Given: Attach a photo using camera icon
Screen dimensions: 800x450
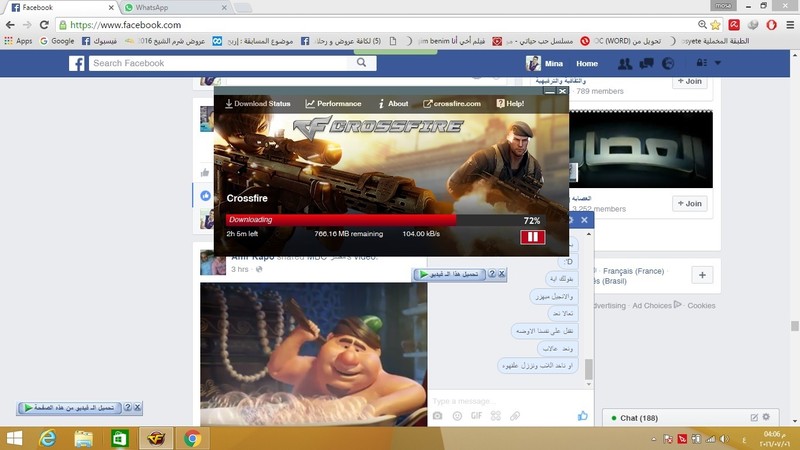Looking at the screenshot, I should [x=437, y=415].
